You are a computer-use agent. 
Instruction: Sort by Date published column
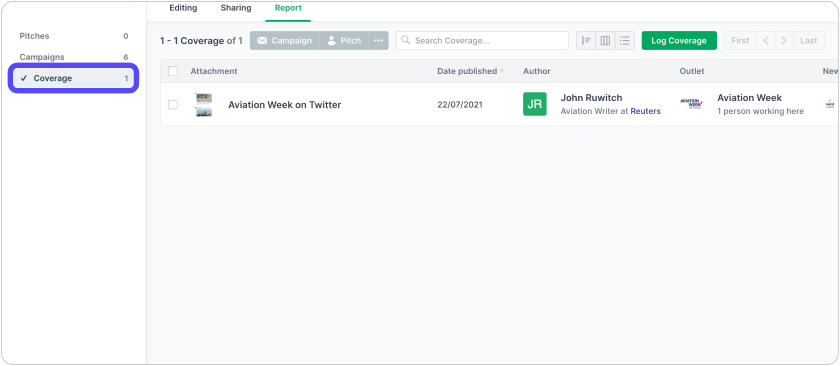[x=471, y=71]
